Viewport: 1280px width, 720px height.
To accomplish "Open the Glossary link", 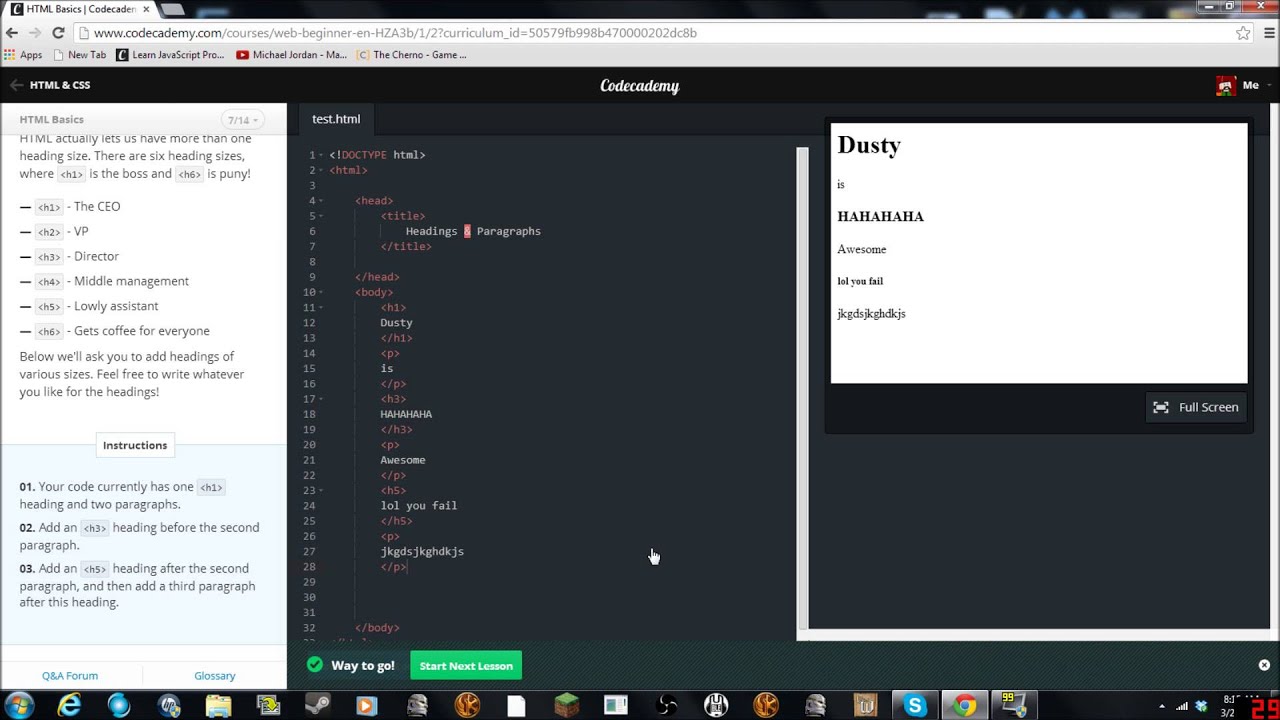I will click(215, 676).
